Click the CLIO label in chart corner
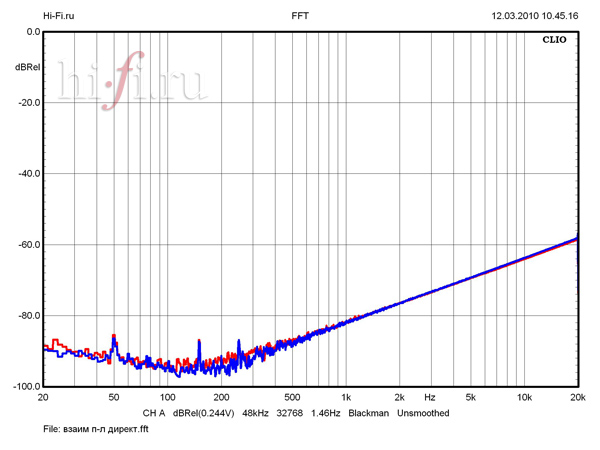This screenshot has width=600, height=450. (553, 41)
